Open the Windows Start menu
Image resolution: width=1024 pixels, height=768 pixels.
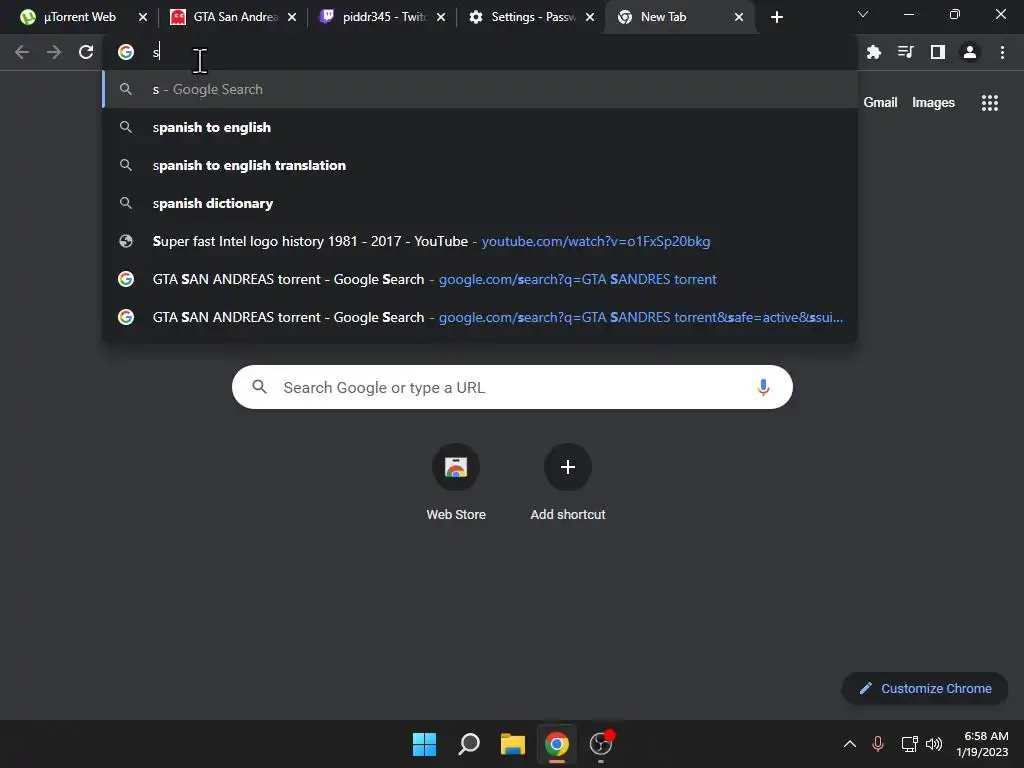[424, 744]
